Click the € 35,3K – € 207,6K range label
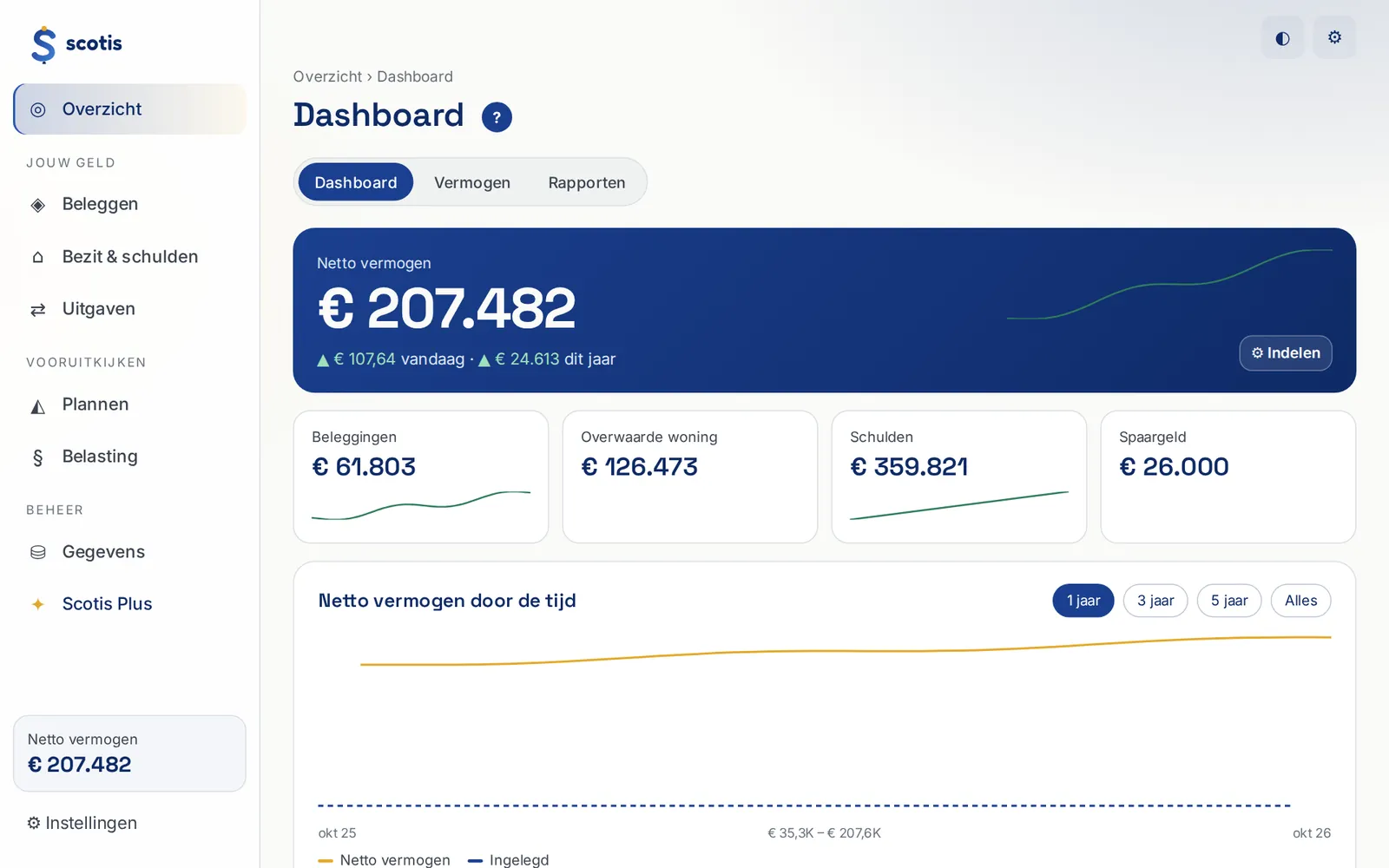1389x868 pixels. 825,833
